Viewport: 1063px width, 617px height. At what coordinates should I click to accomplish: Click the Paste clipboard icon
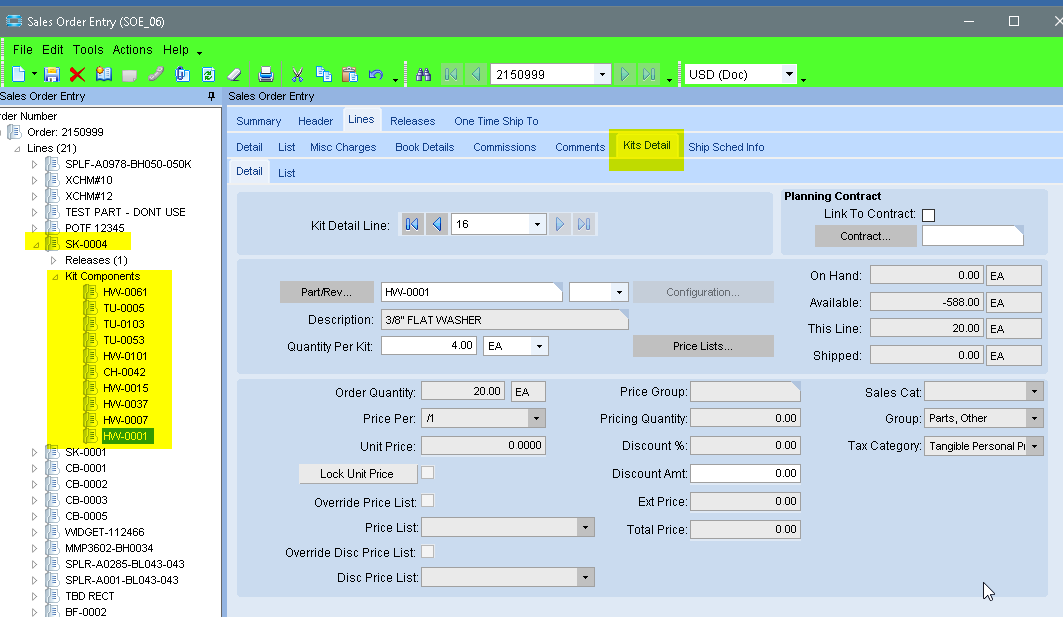(x=349, y=74)
